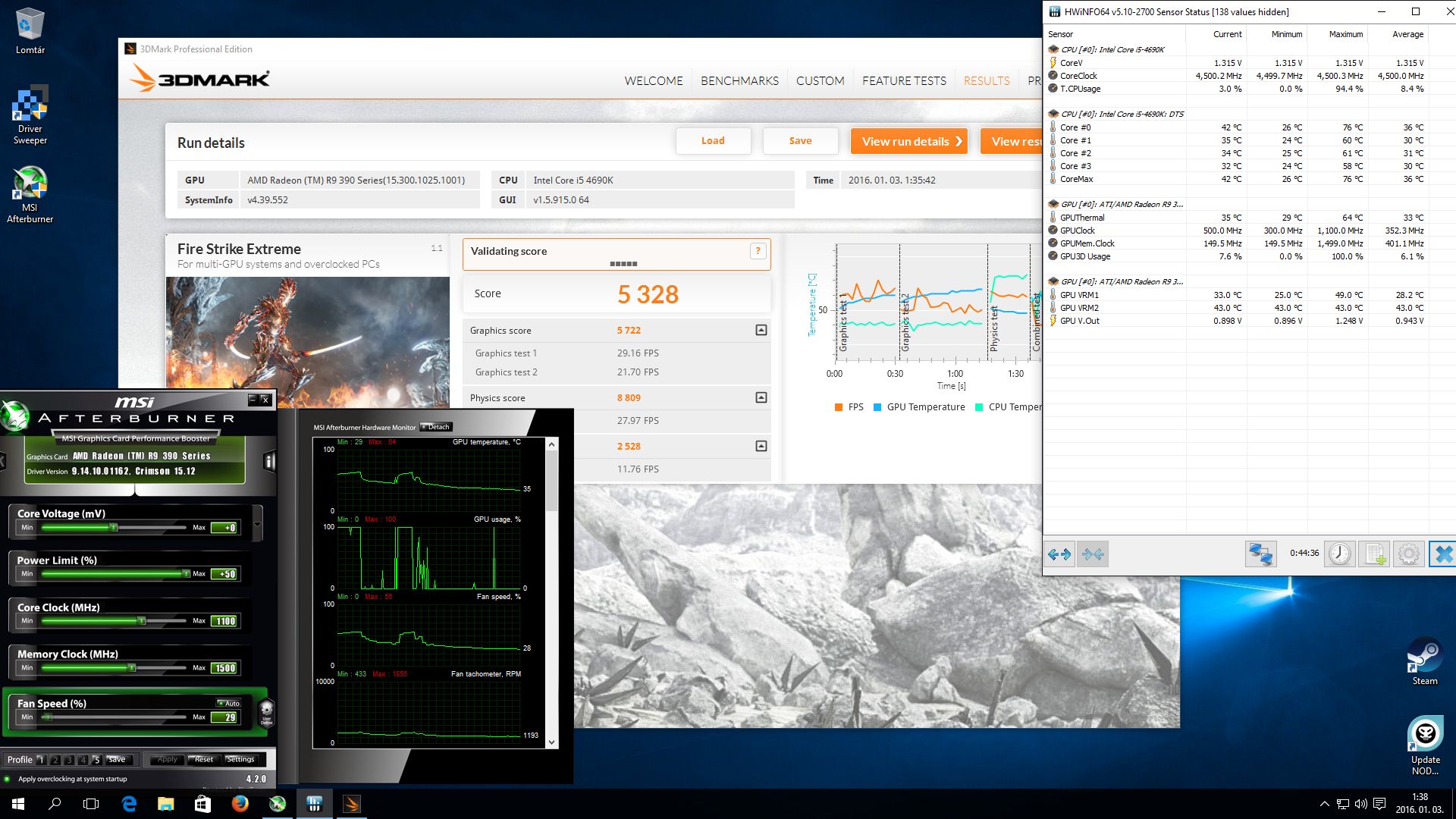Open the HWiNFO remote network monitors icon

1260,554
